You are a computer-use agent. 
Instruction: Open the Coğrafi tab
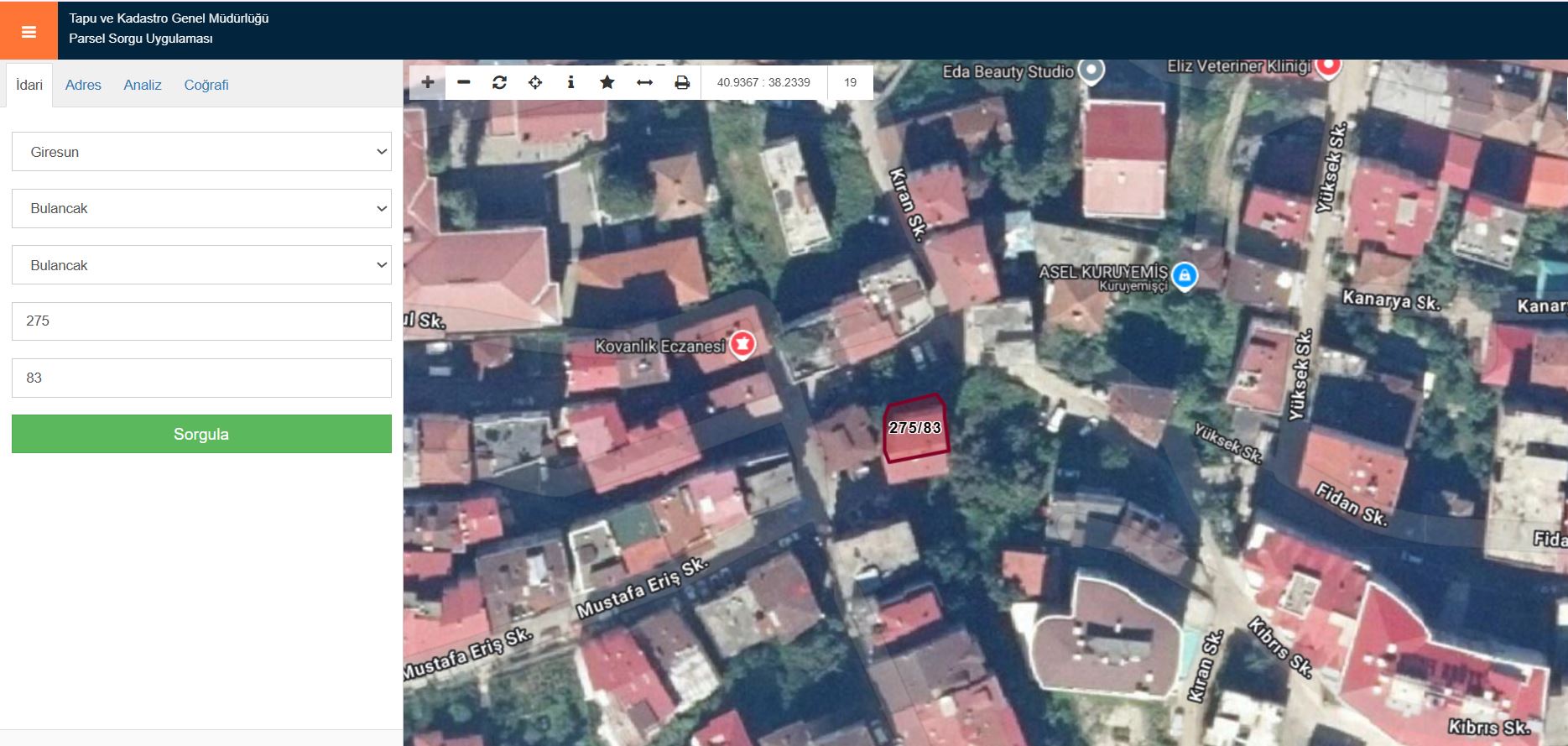pos(206,85)
